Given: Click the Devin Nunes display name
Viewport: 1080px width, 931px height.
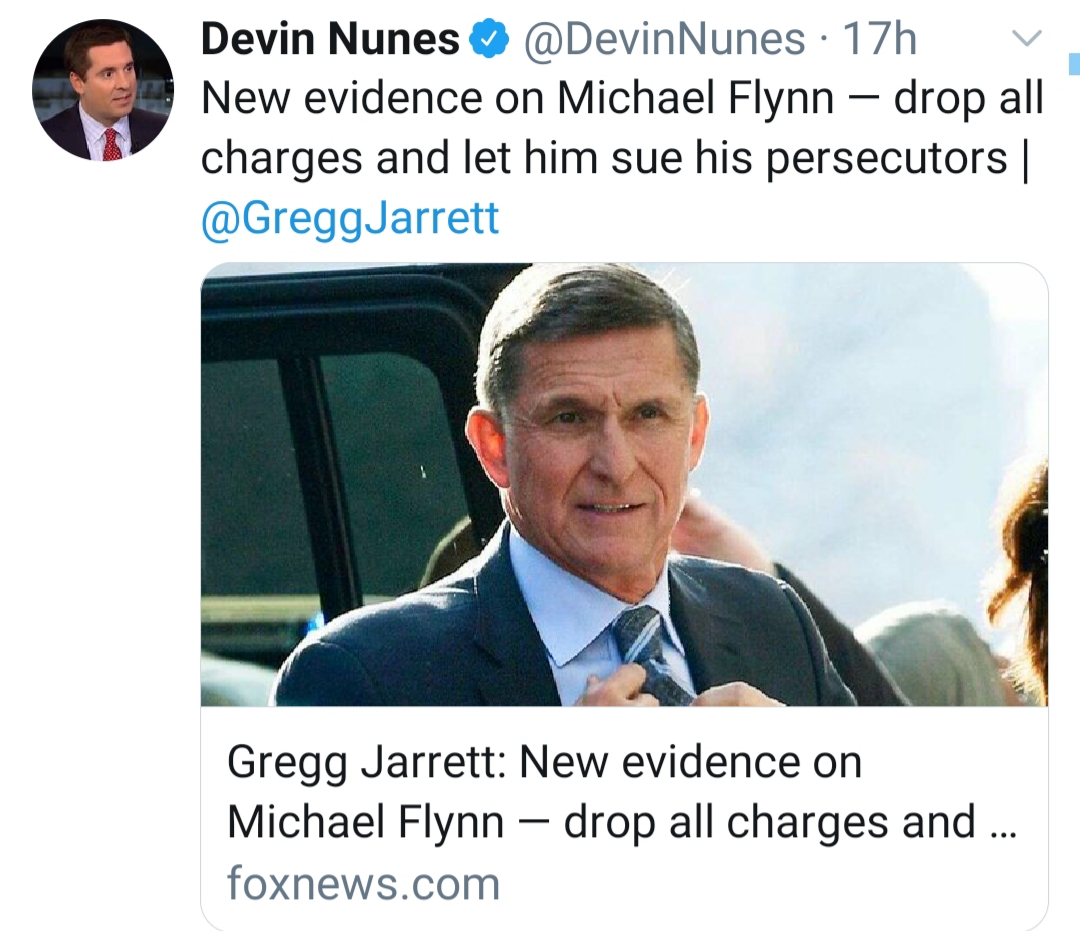Looking at the screenshot, I should (x=330, y=40).
